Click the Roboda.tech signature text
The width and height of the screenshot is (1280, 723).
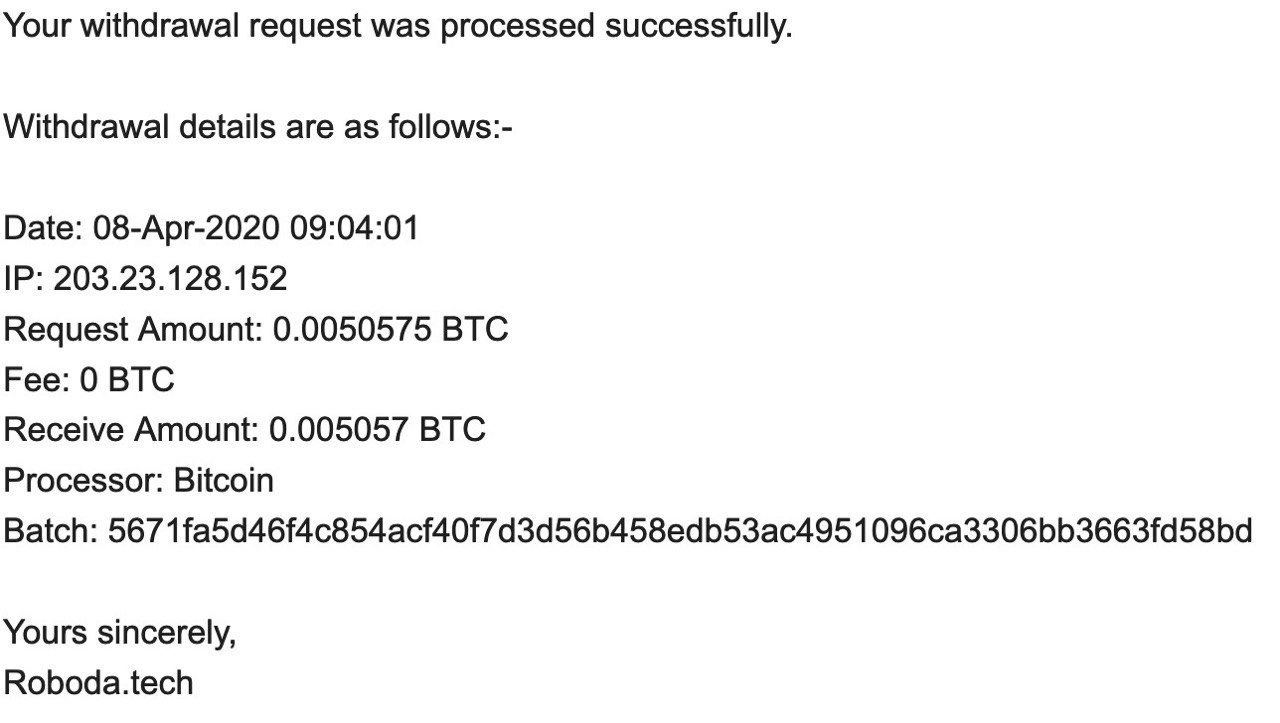point(98,682)
